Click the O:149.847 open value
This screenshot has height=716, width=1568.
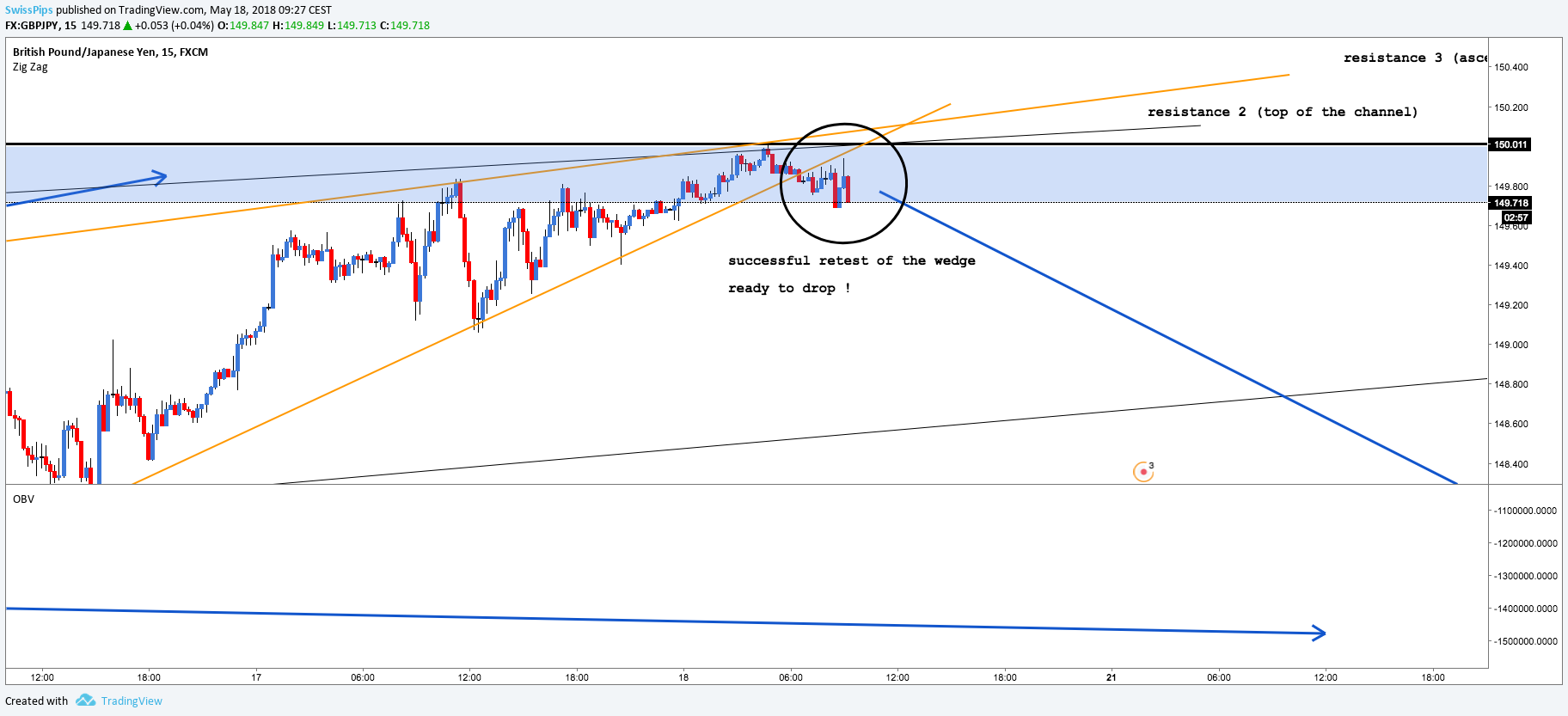(x=243, y=26)
